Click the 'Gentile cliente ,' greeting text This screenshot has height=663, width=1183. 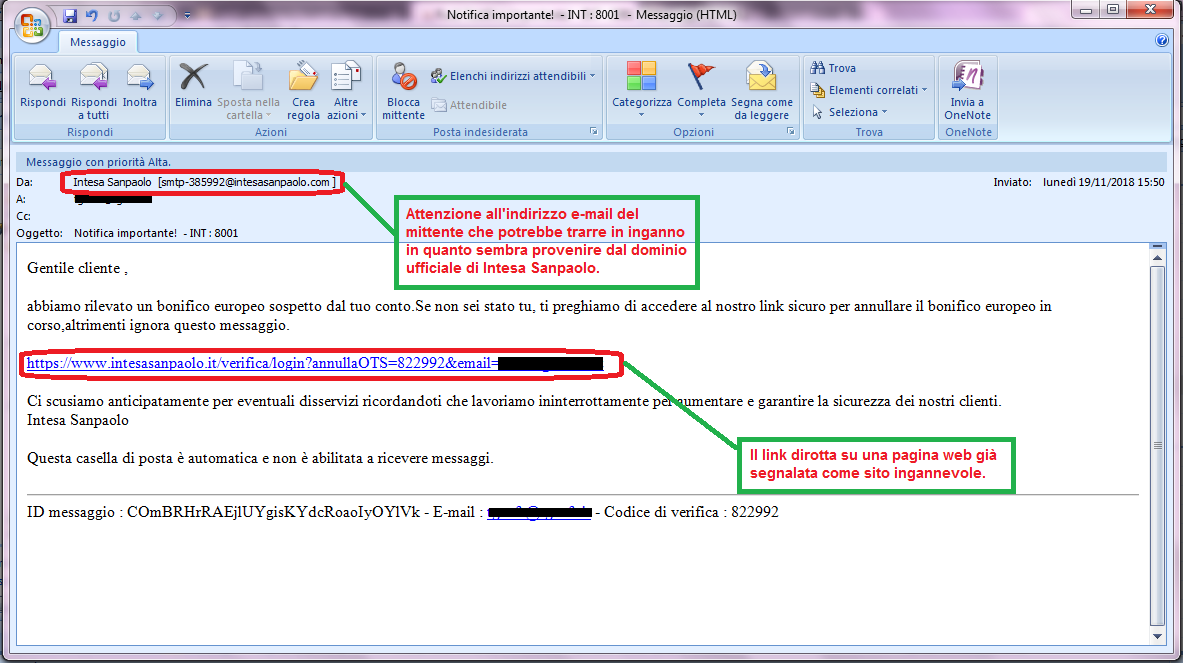coord(77,269)
